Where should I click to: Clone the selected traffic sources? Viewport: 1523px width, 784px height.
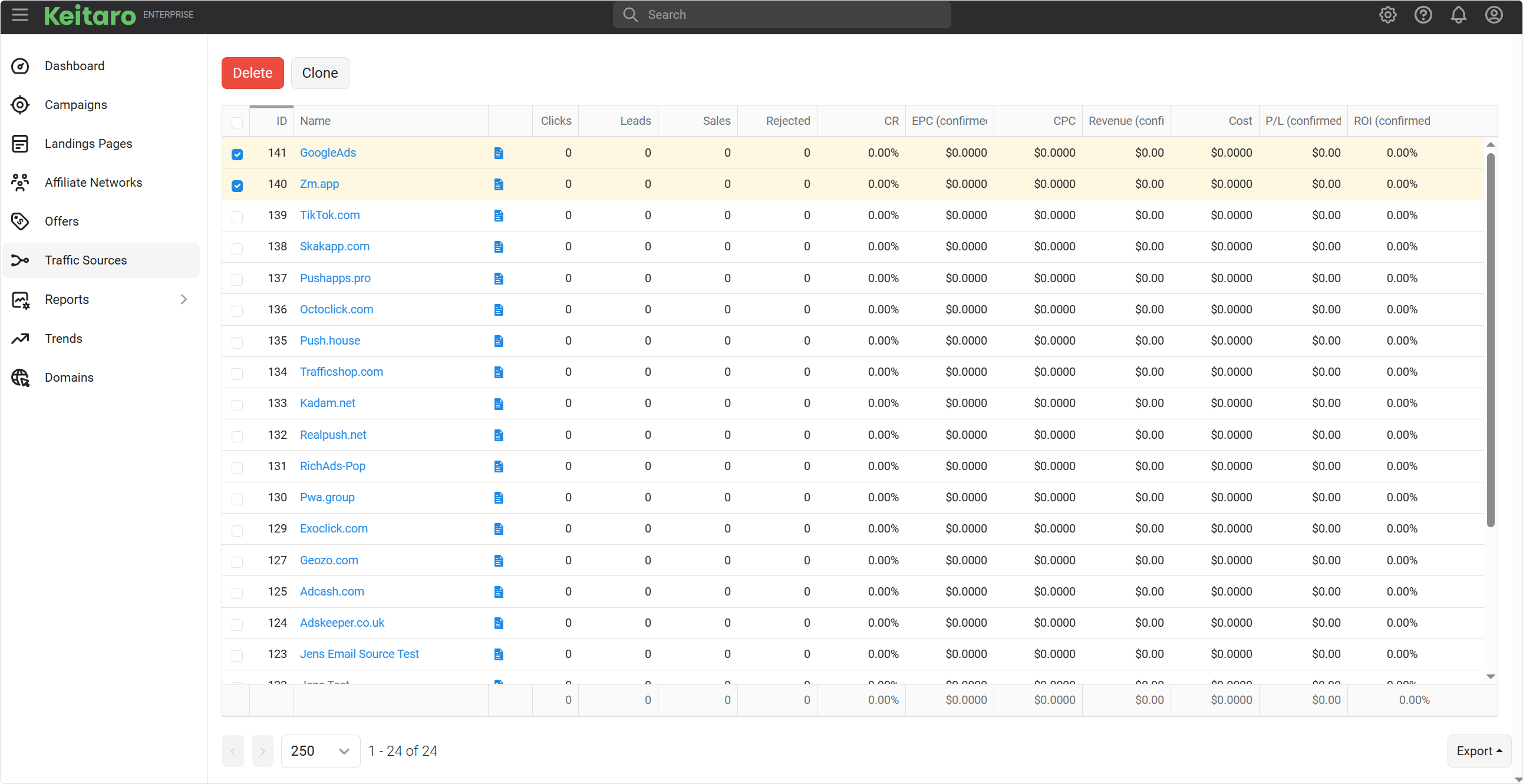tap(320, 72)
